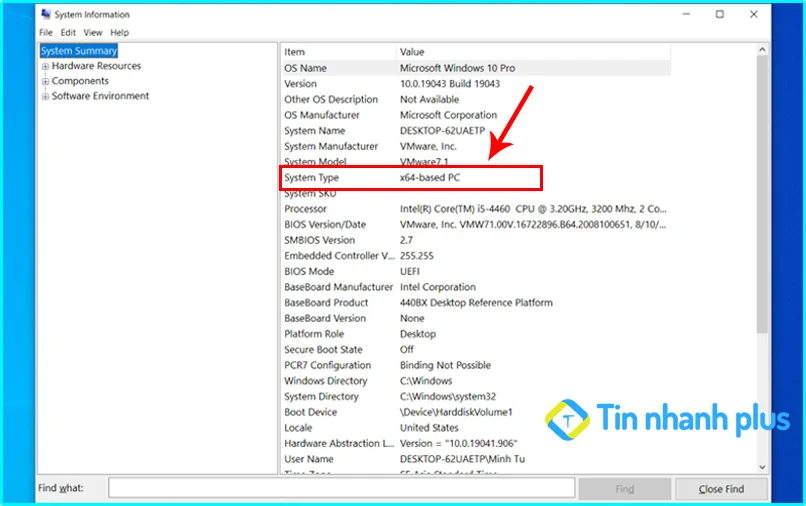Expand the Software Environment node
Image resolution: width=806 pixels, height=506 pixels.
click(45, 96)
